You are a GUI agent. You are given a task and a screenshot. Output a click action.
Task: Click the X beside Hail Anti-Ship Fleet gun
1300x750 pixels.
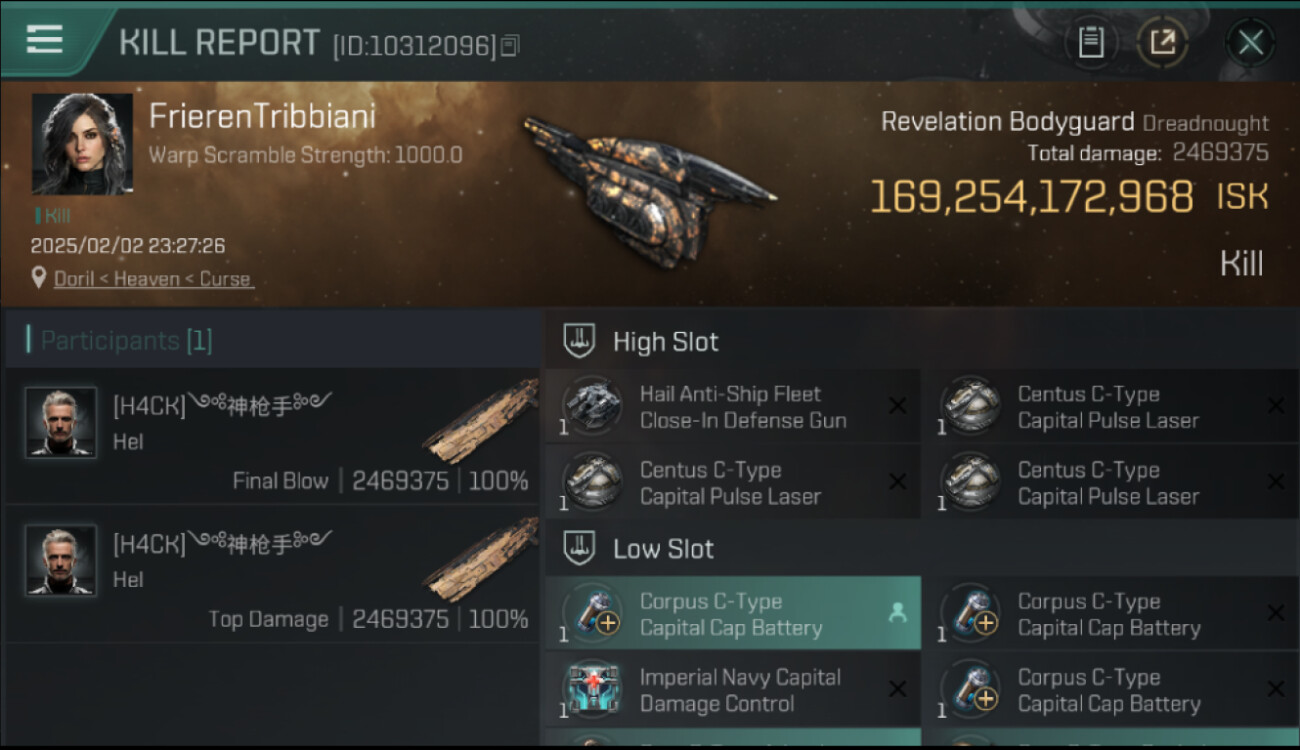(x=897, y=405)
